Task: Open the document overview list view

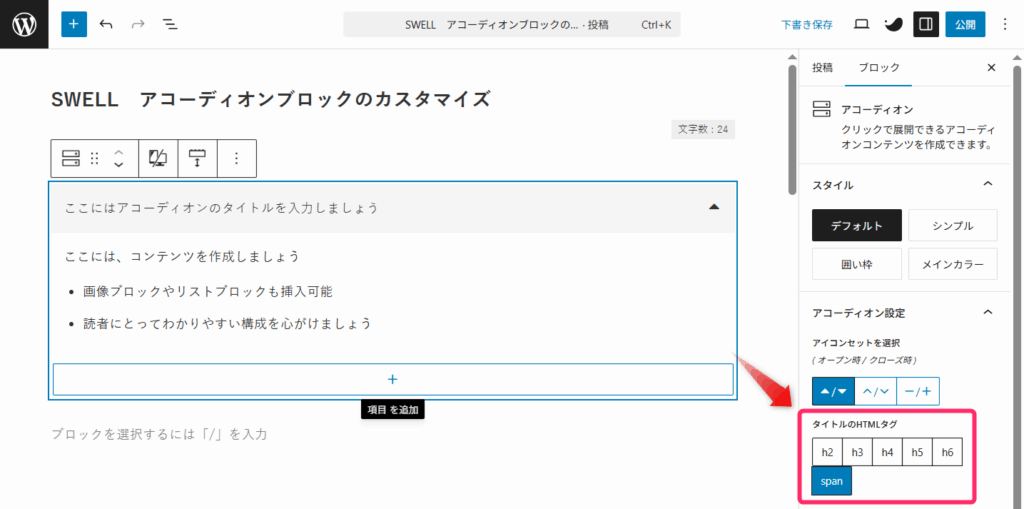Action: point(170,25)
